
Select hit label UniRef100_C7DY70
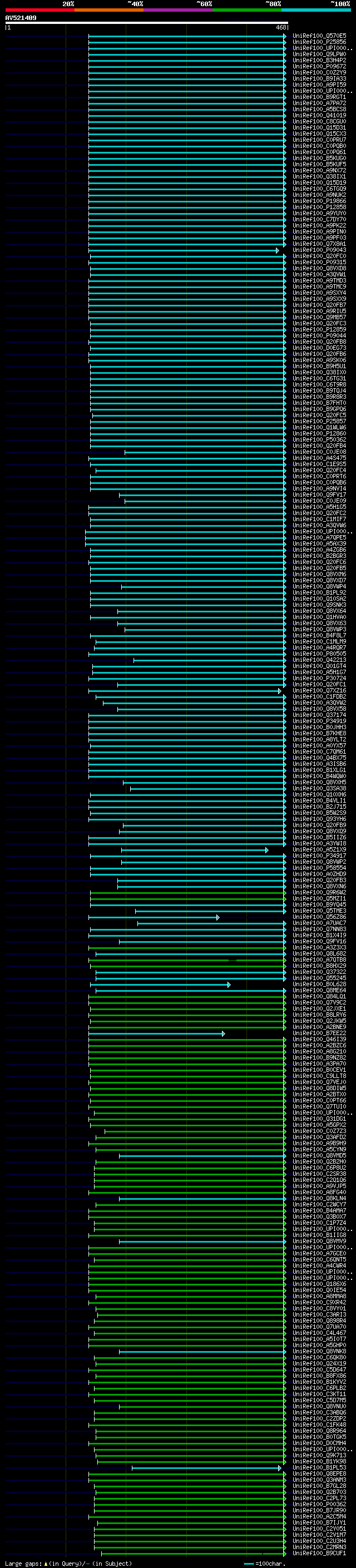(x=319, y=219)
